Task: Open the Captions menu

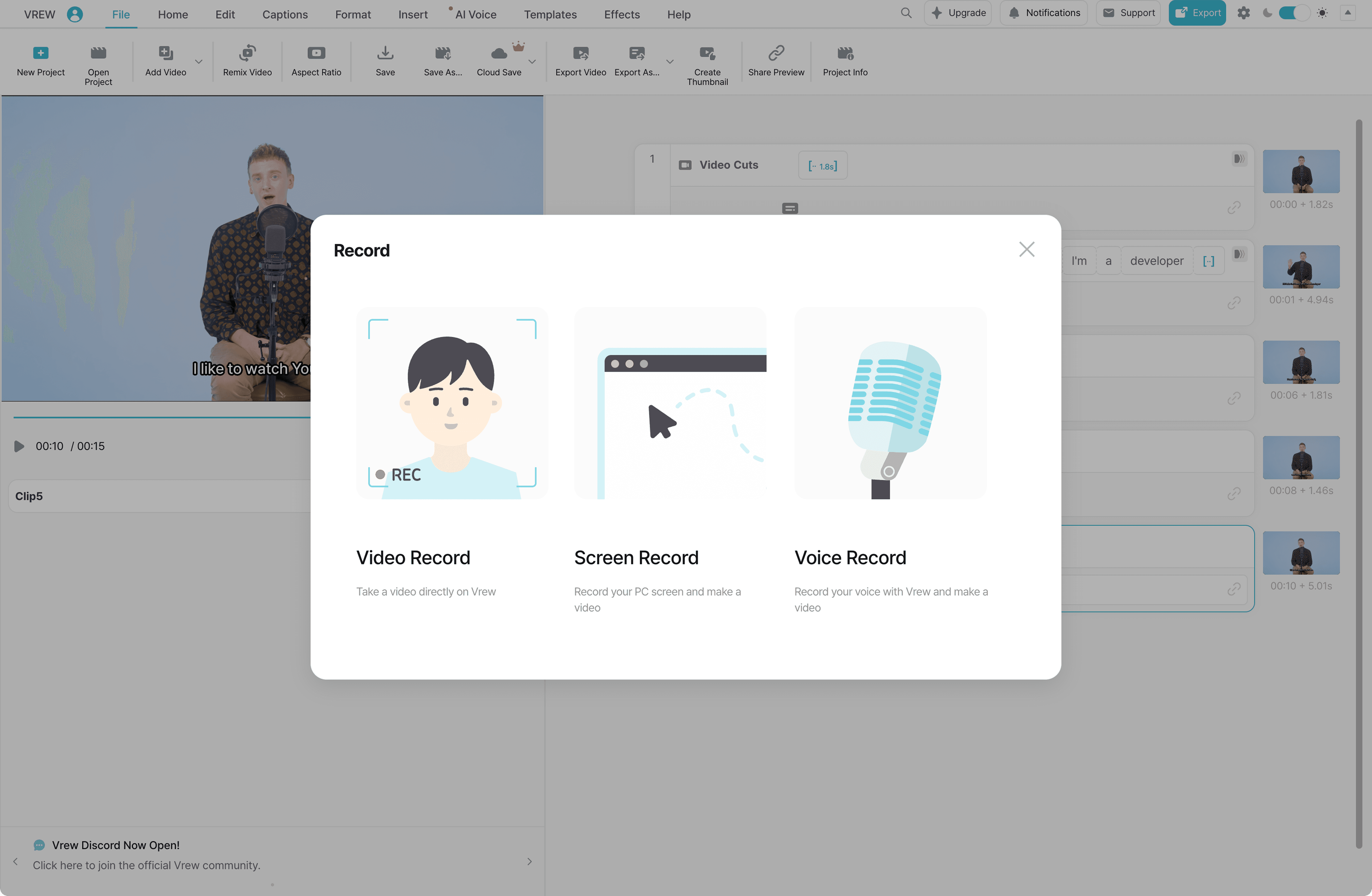Action: pyautogui.click(x=285, y=14)
